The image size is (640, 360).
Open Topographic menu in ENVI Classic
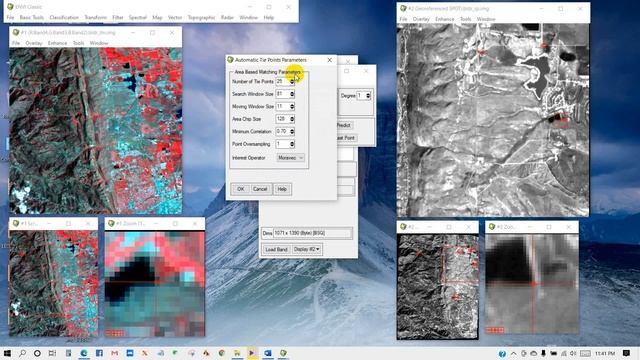(201, 18)
